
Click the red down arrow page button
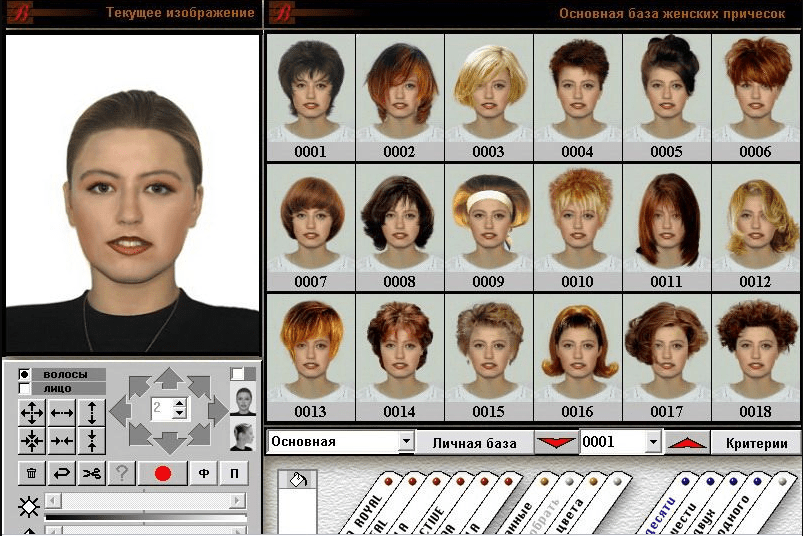point(555,443)
